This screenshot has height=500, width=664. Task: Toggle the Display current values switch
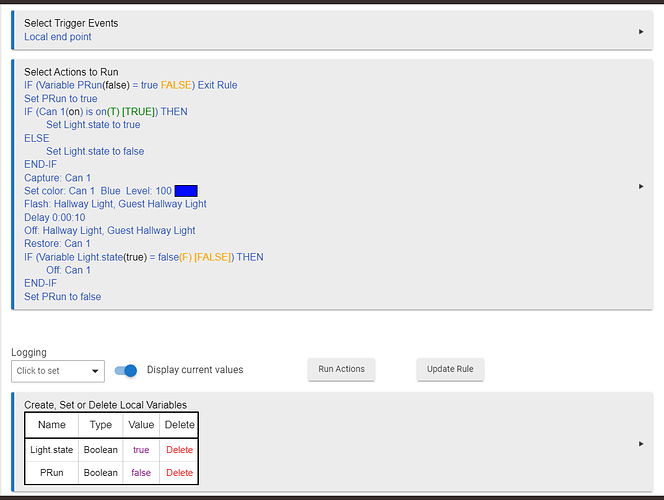[126, 371]
